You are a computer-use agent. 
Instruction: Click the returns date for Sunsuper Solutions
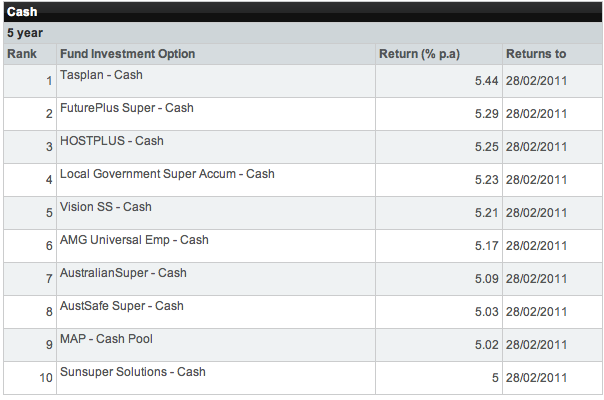(536, 378)
